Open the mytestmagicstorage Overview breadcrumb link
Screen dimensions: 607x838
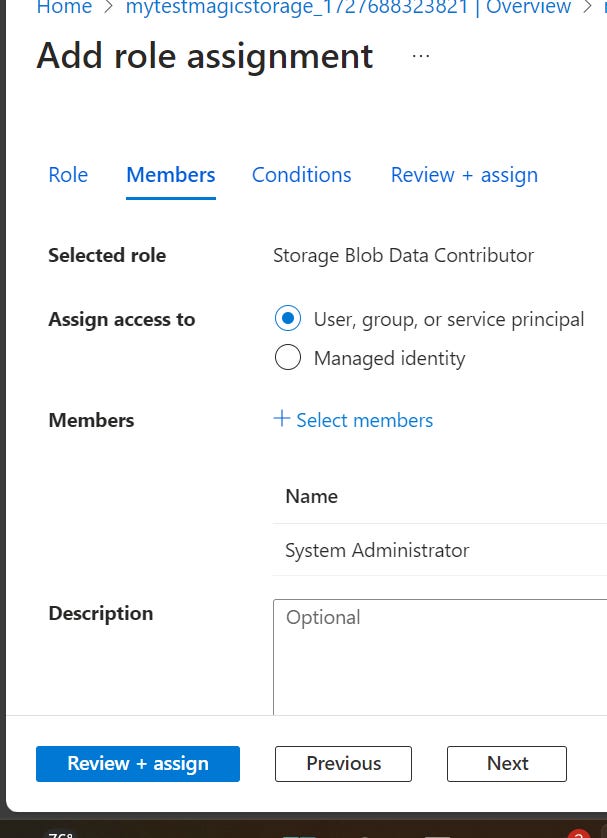pos(348,7)
